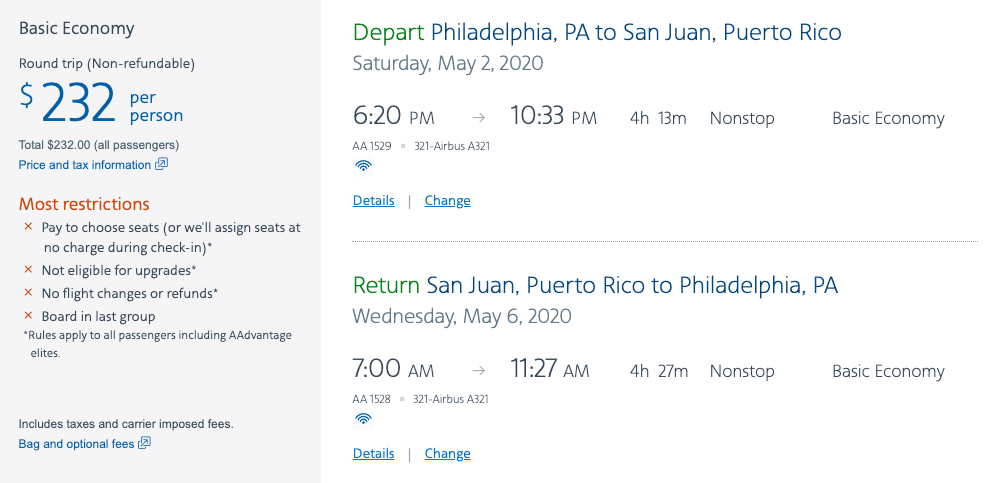Click the new-window icon beside Price and tax information
This screenshot has height=483, width=1002.
click(x=161, y=165)
